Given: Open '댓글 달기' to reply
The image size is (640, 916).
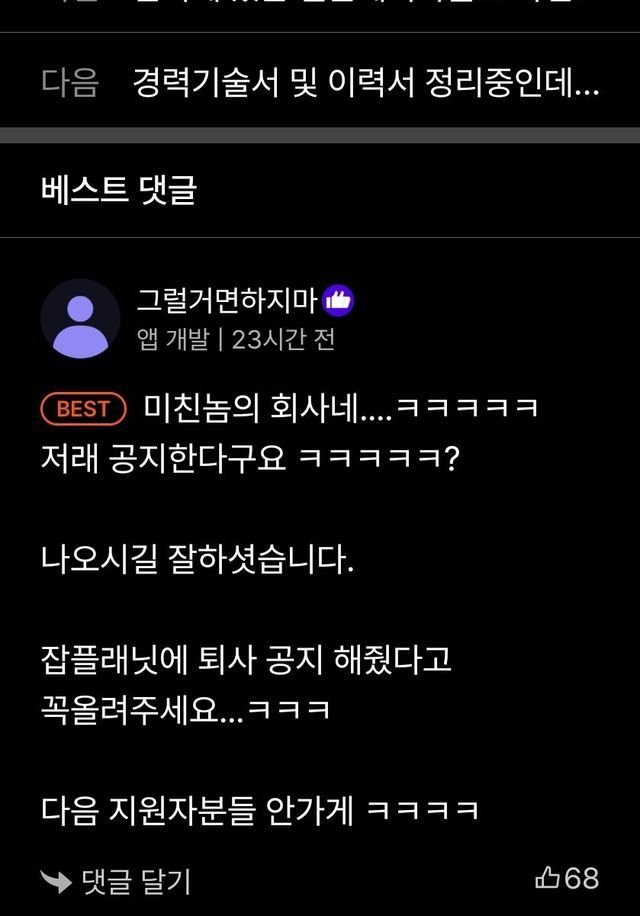Looking at the screenshot, I should [135, 881].
